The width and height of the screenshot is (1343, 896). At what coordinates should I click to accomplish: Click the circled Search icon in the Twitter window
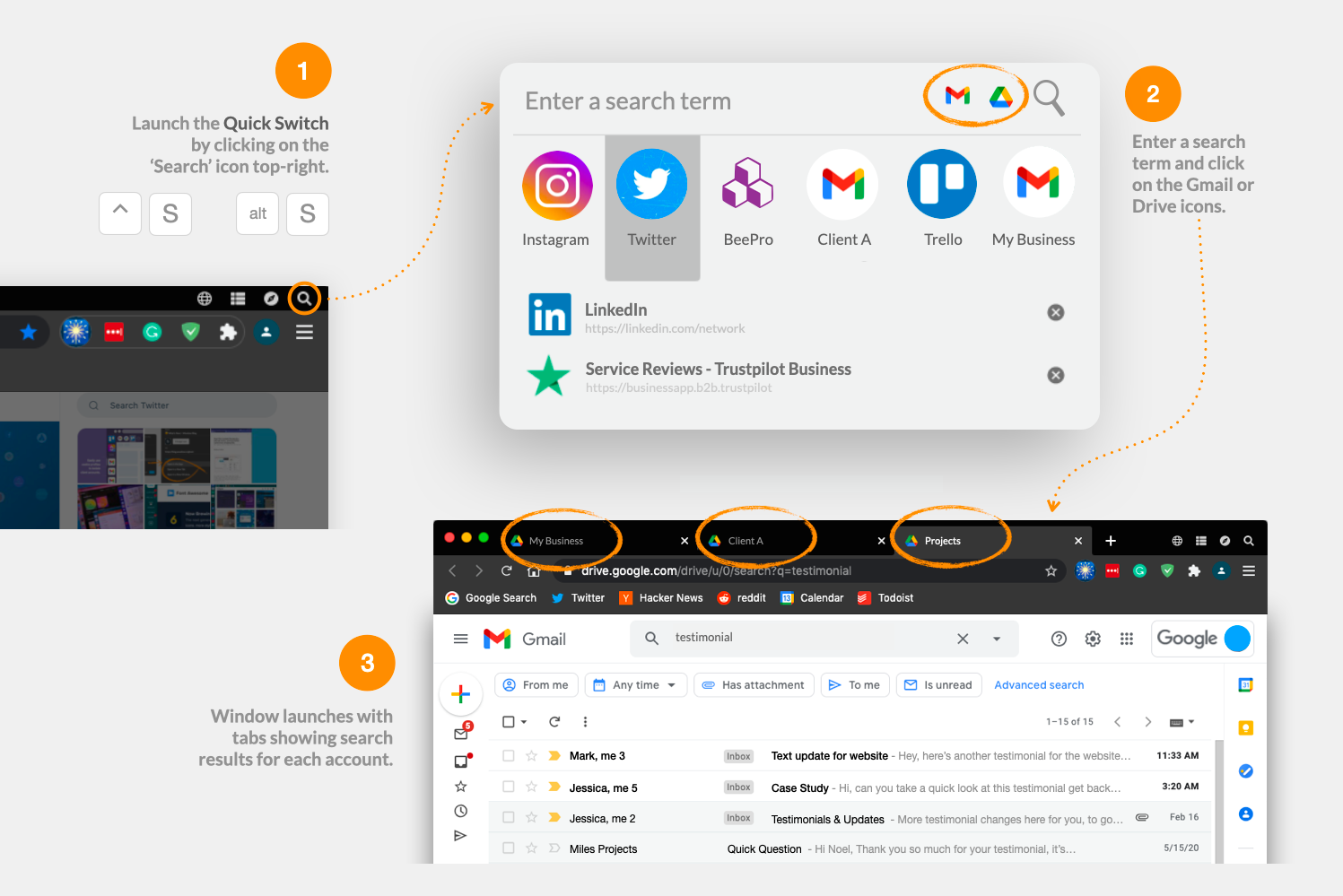click(304, 299)
